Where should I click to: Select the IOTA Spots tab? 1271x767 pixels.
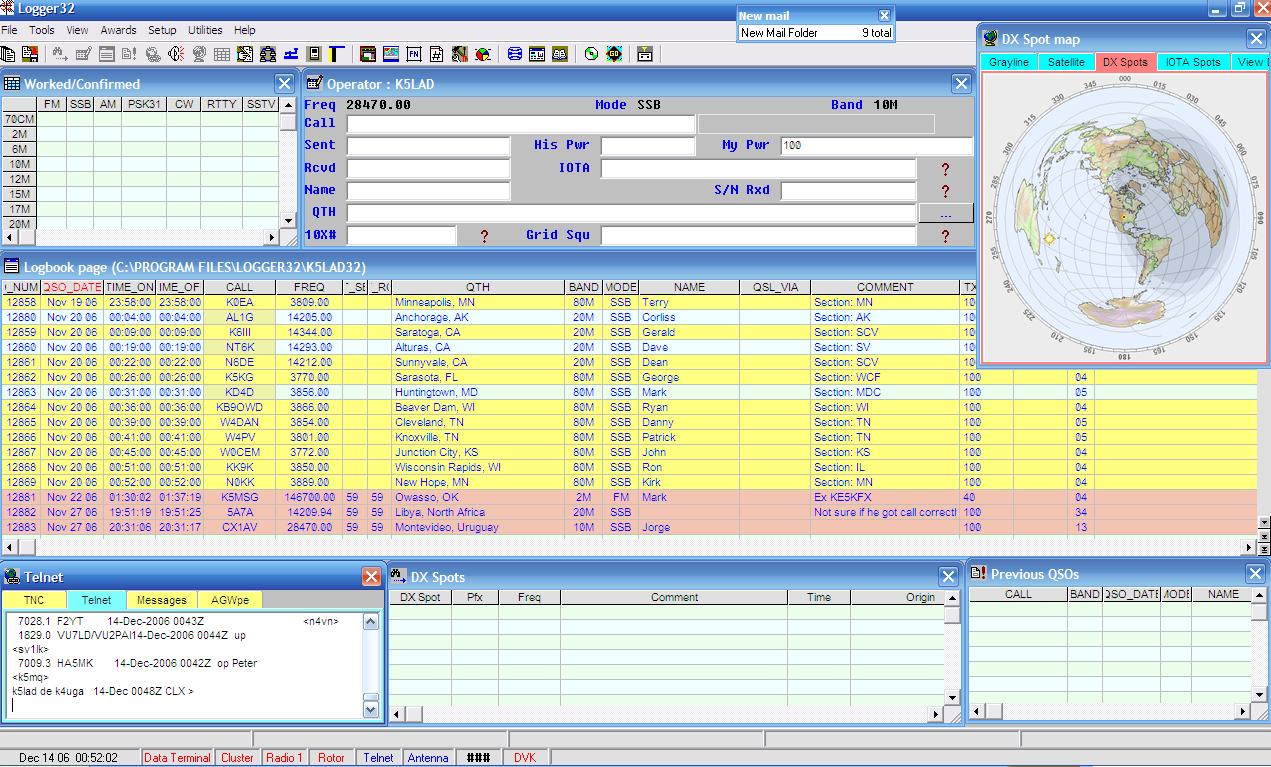click(1193, 62)
